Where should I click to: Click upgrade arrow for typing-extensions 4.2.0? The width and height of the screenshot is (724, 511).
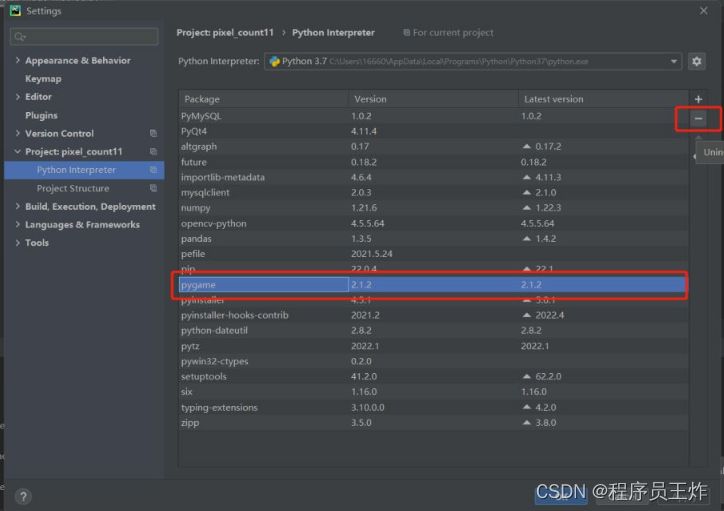click(x=526, y=407)
